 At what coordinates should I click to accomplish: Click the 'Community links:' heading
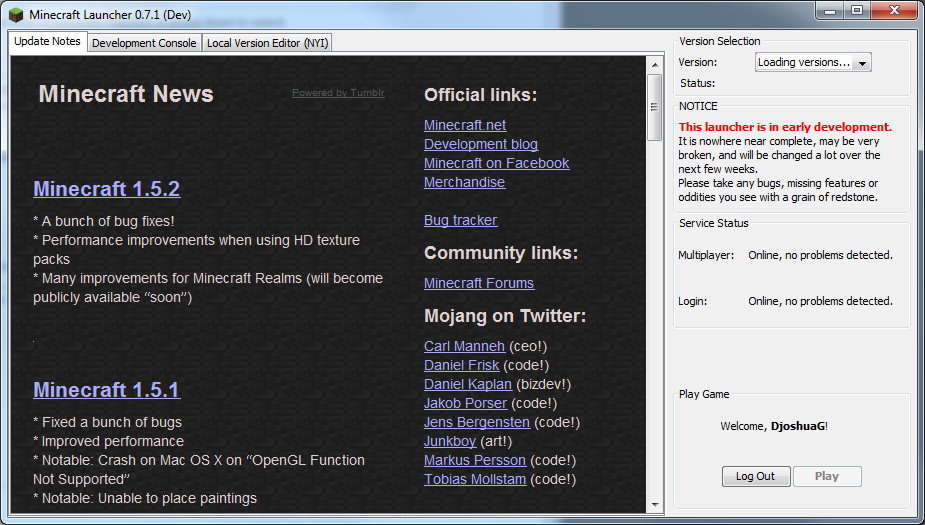click(501, 252)
